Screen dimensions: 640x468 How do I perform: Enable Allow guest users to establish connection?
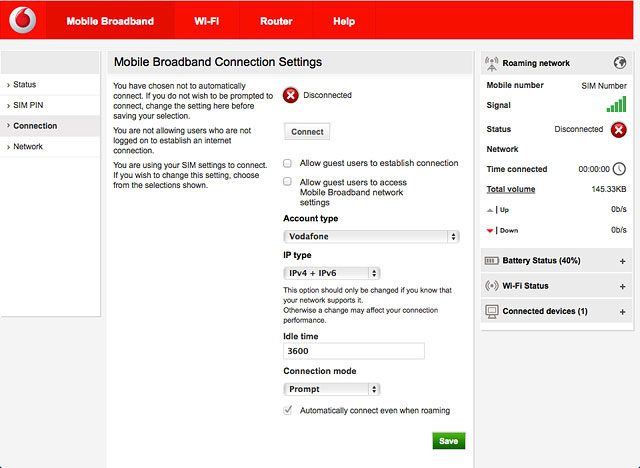pyautogui.click(x=287, y=163)
